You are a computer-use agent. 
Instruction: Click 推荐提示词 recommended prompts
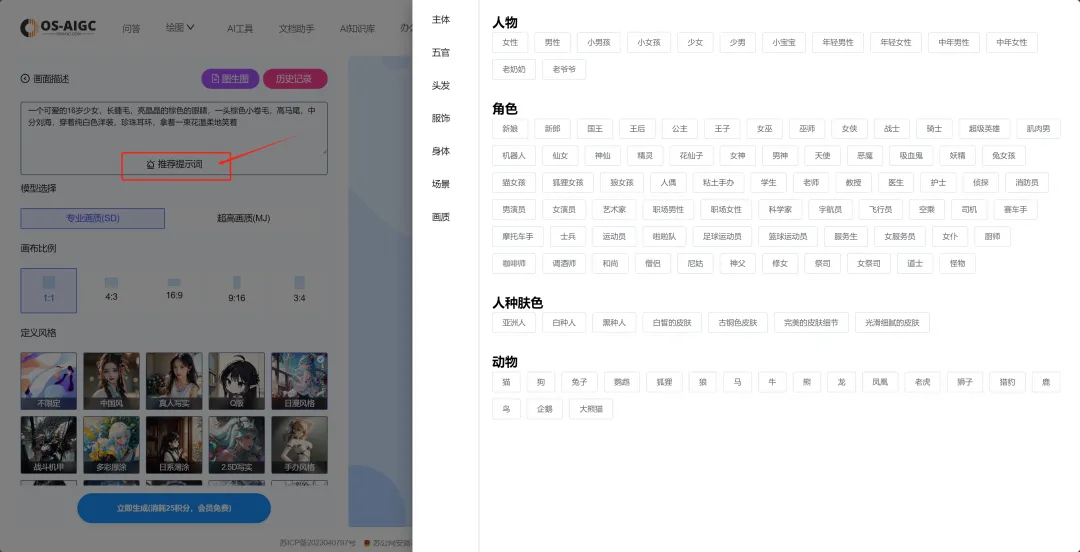pos(175,165)
